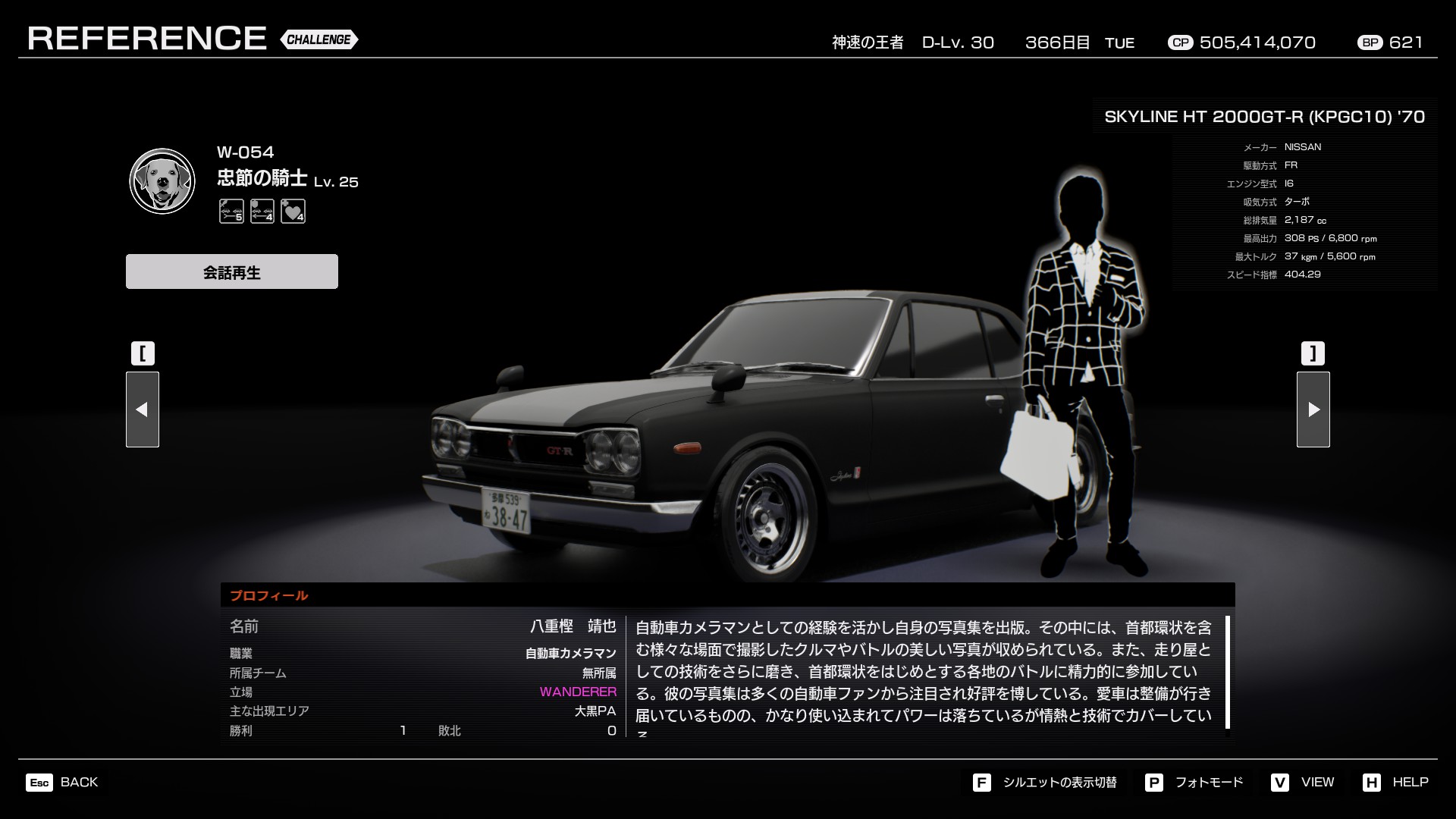Open HELP with H option
The height and width of the screenshot is (819, 1456).
pos(1395,782)
